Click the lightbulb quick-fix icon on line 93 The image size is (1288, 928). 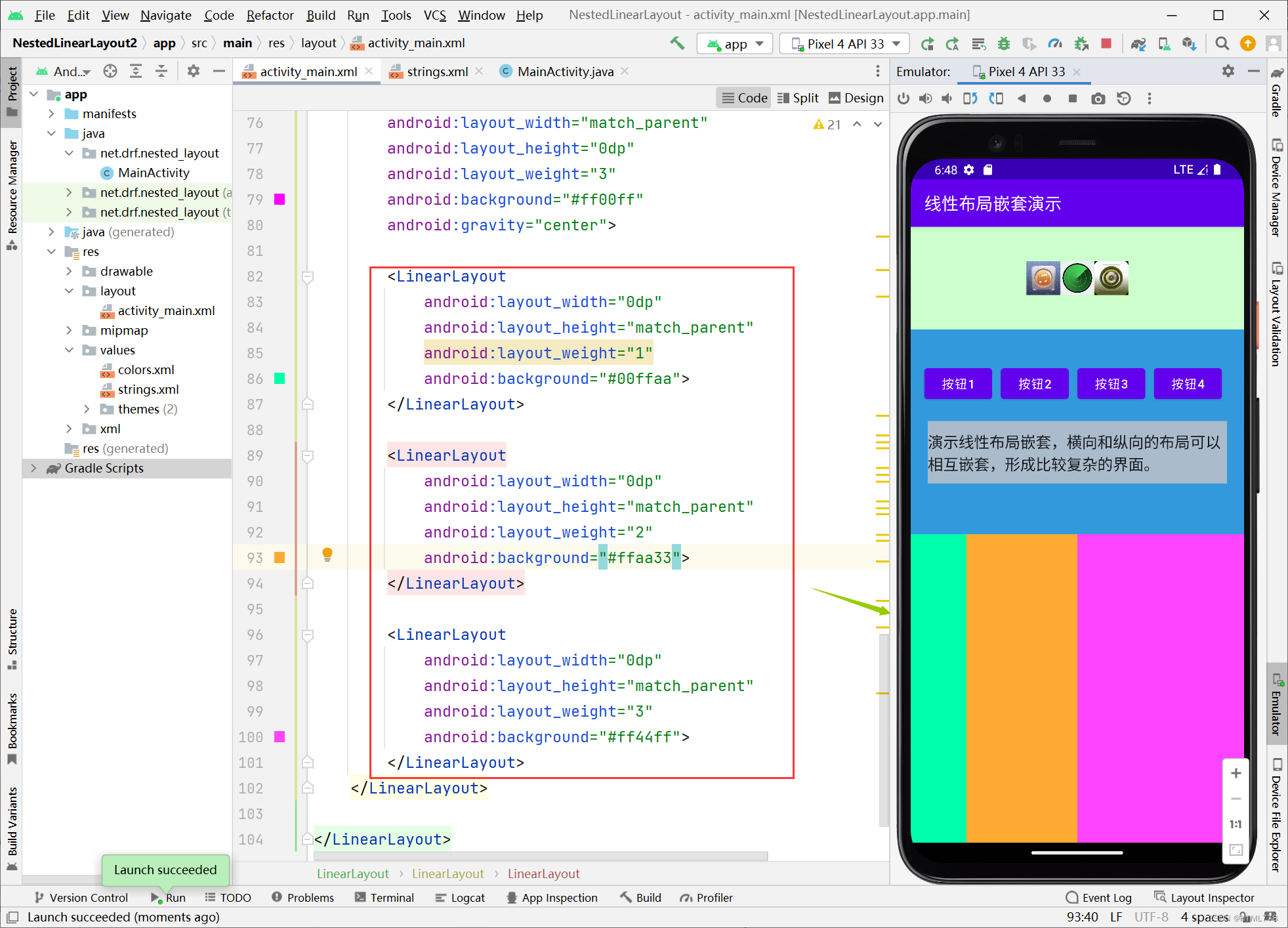(327, 555)
